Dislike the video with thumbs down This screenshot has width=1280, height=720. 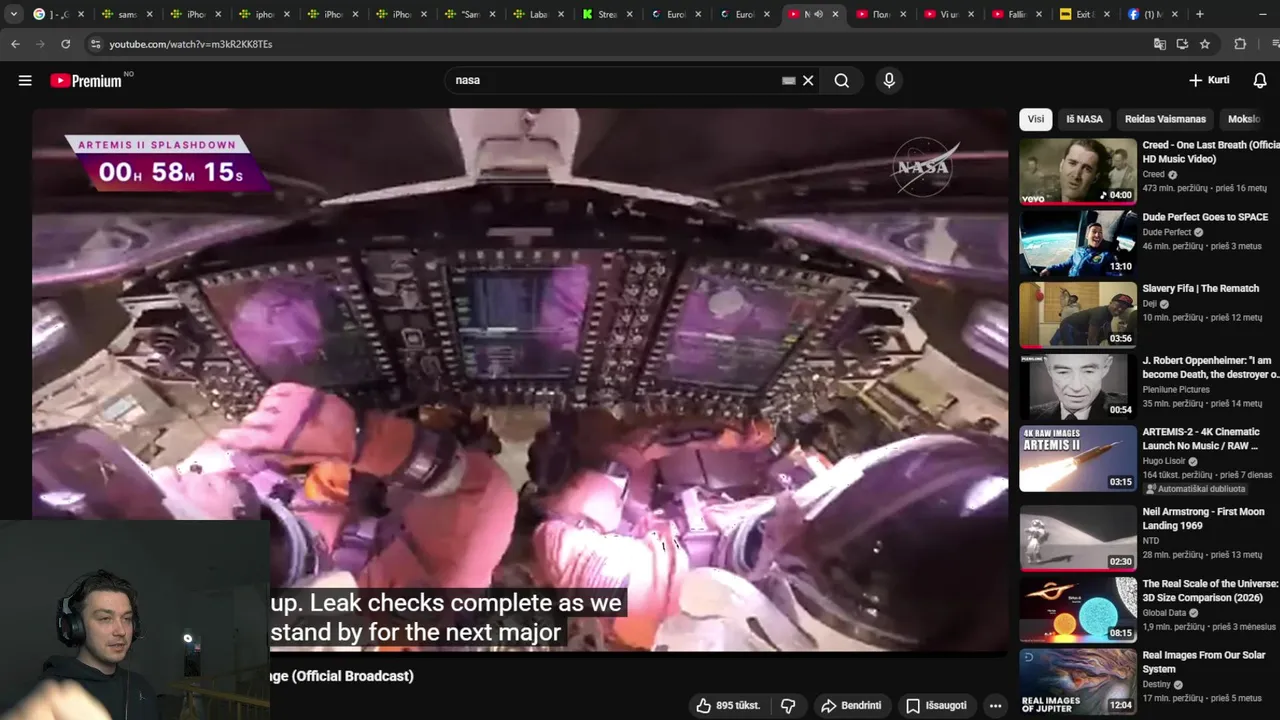tap(788, 706)
